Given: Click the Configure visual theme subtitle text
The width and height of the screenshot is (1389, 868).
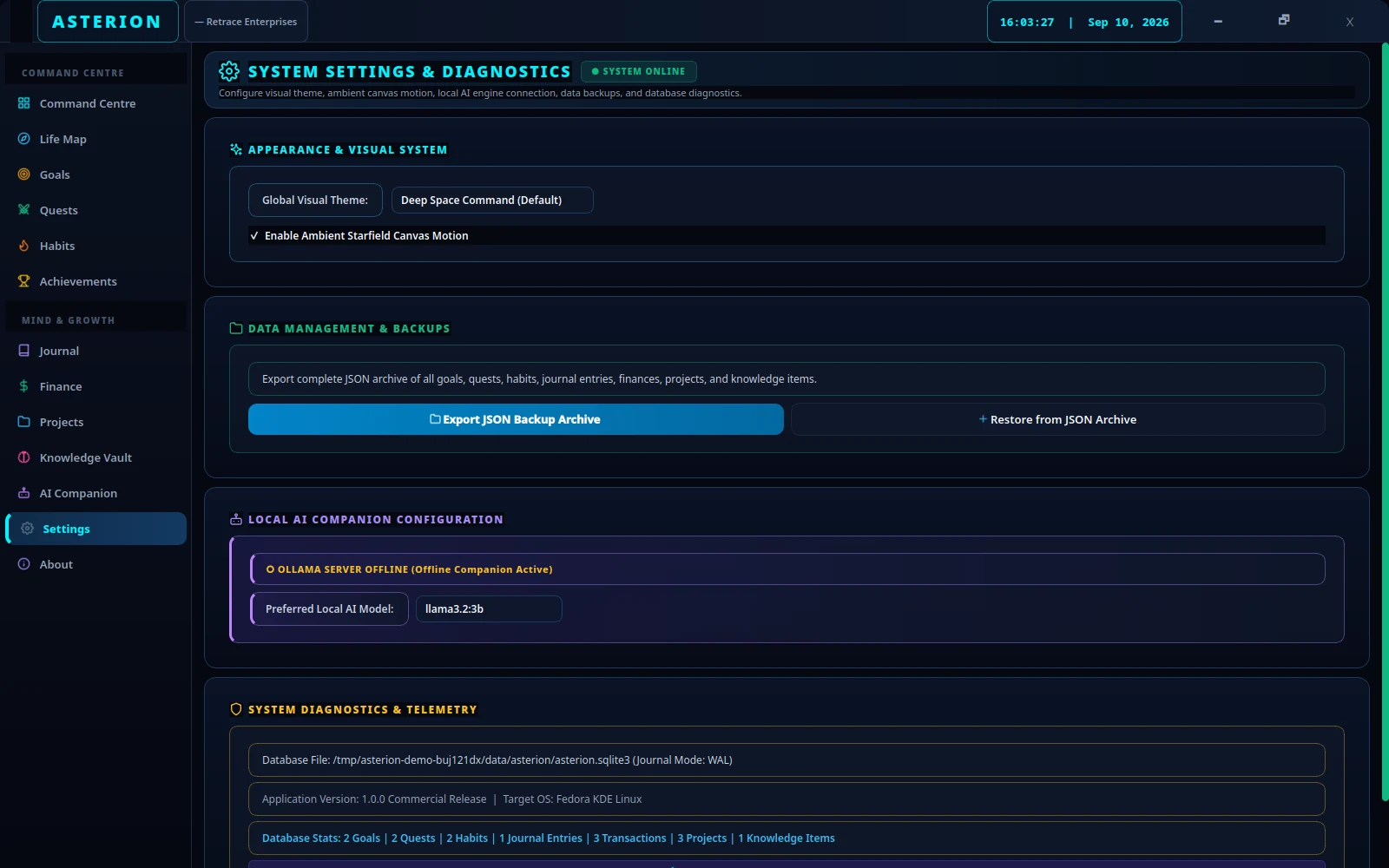Looking at the screenshot, I should pyautogui.click(x=480, y=93).
